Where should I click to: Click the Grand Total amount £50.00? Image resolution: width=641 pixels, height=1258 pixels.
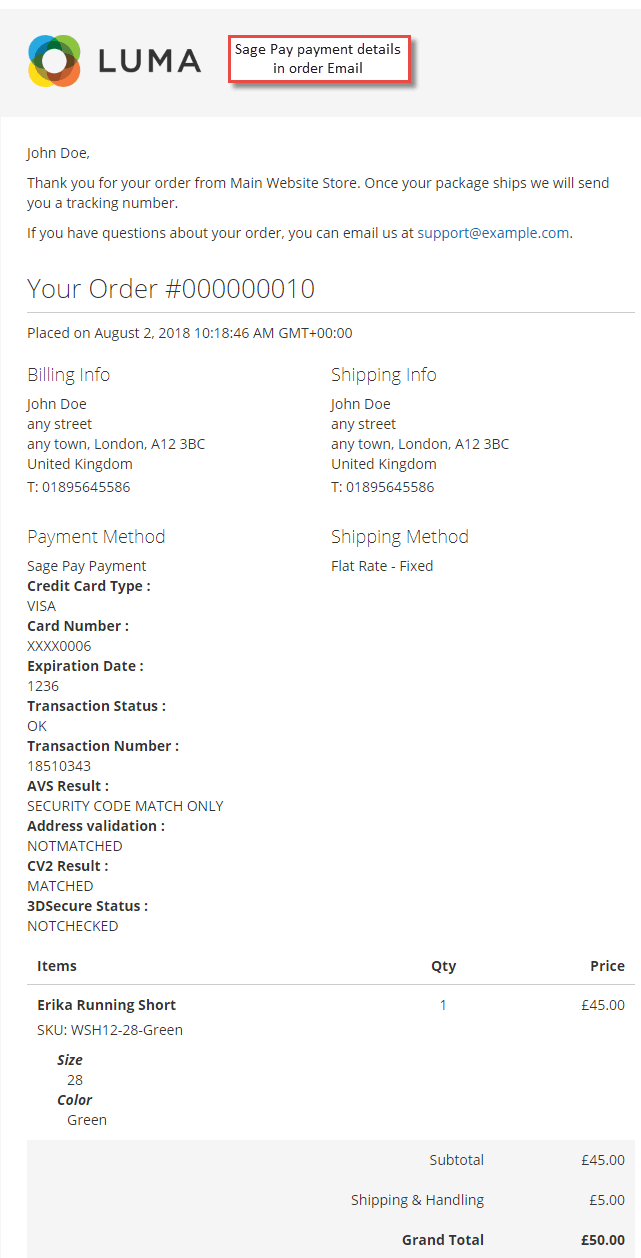point(603,1240)
